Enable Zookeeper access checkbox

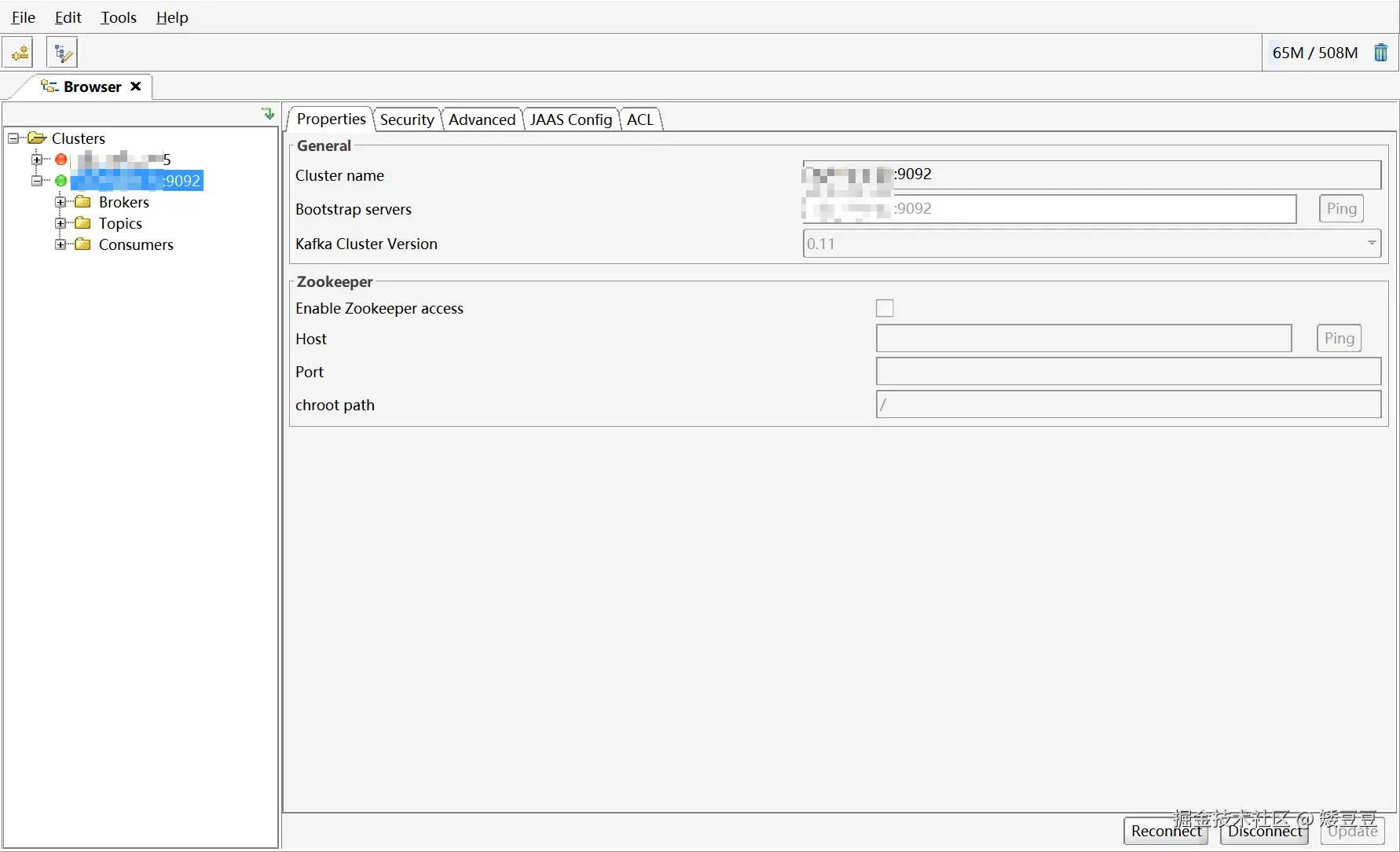885,308
